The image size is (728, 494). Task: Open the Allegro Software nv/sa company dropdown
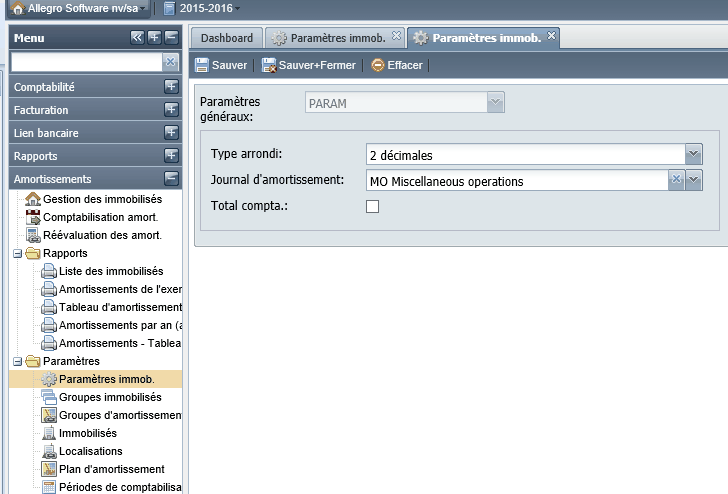79,8
